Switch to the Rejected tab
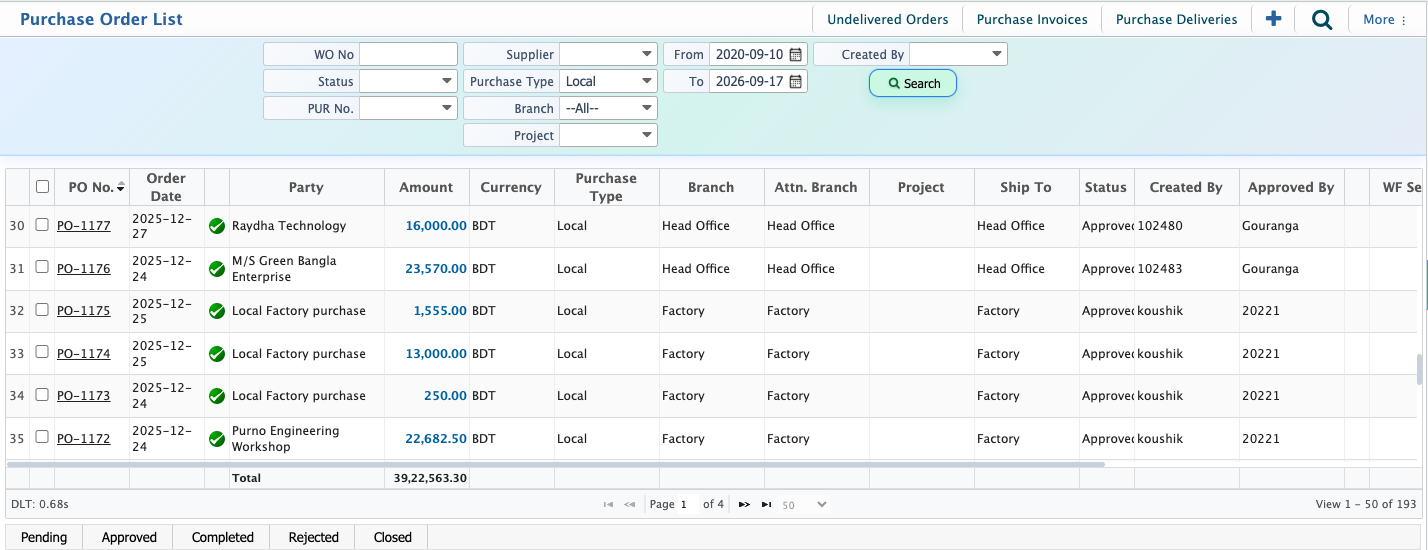 [313, 537]
